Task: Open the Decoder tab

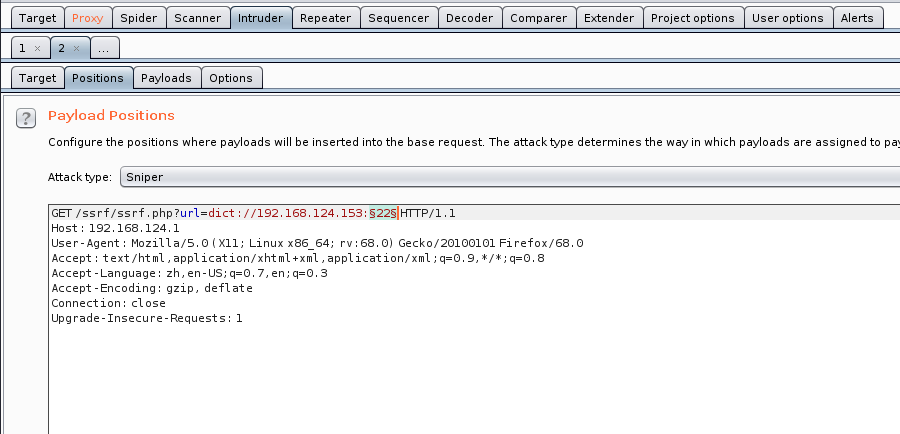Action: coord(469,18)
